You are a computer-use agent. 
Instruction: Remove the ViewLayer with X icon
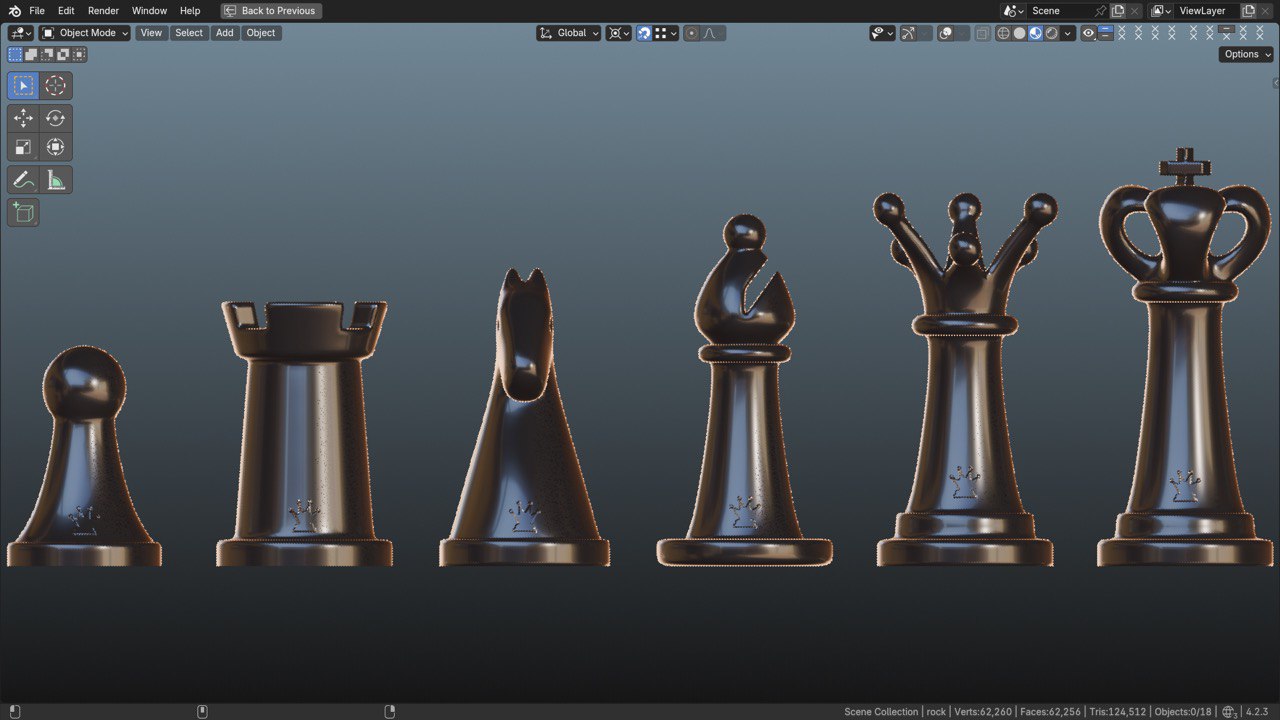coord(1265,11)
